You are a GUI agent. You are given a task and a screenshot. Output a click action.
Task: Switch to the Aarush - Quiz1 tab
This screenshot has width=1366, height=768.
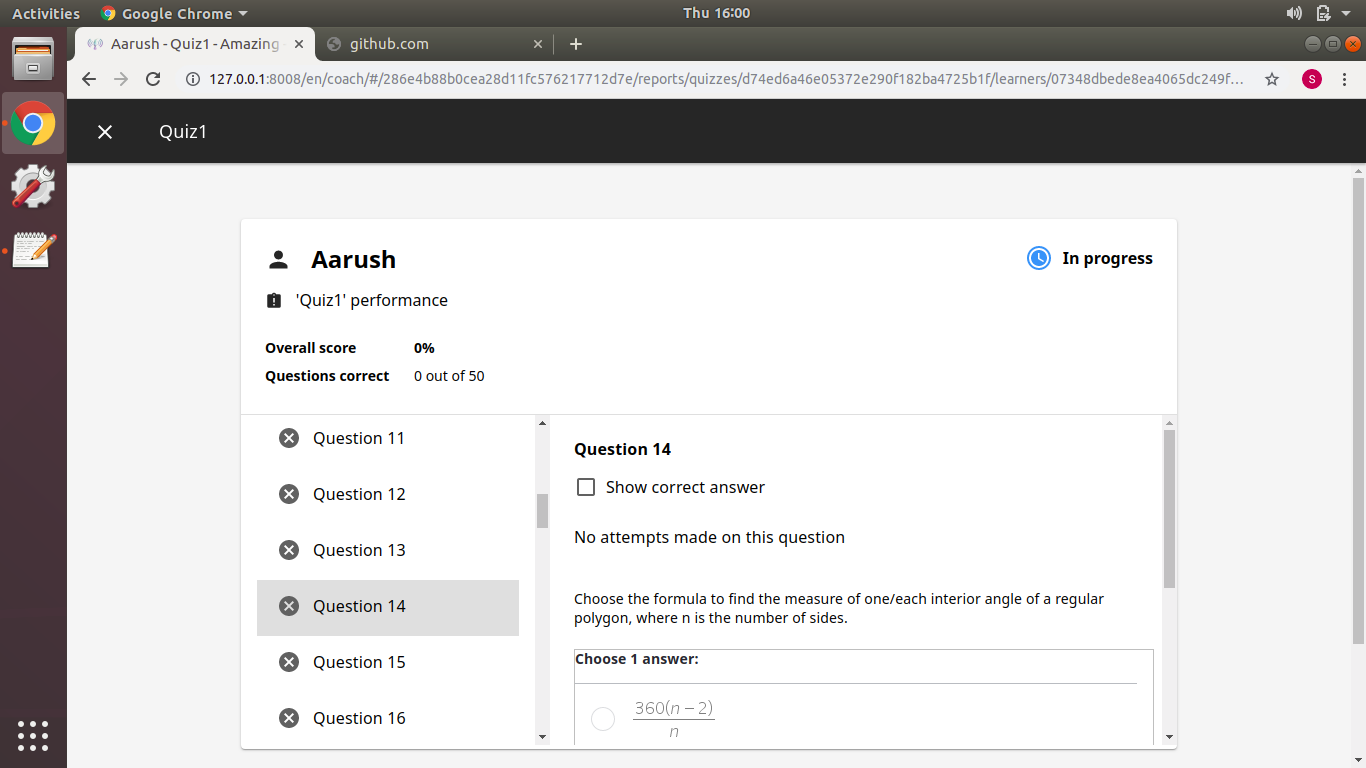tap(195, 44)
